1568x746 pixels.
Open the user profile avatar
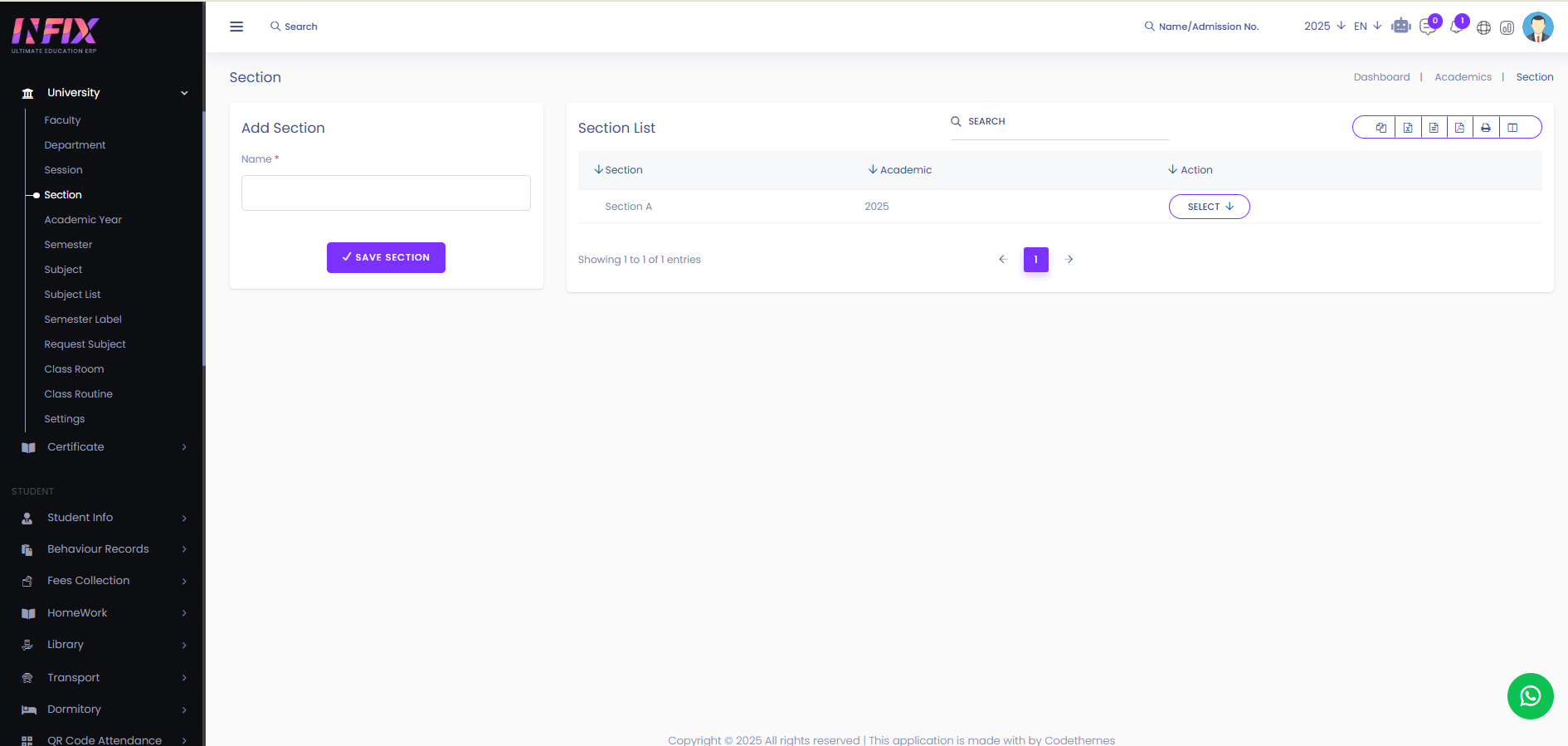(1538, 27)
